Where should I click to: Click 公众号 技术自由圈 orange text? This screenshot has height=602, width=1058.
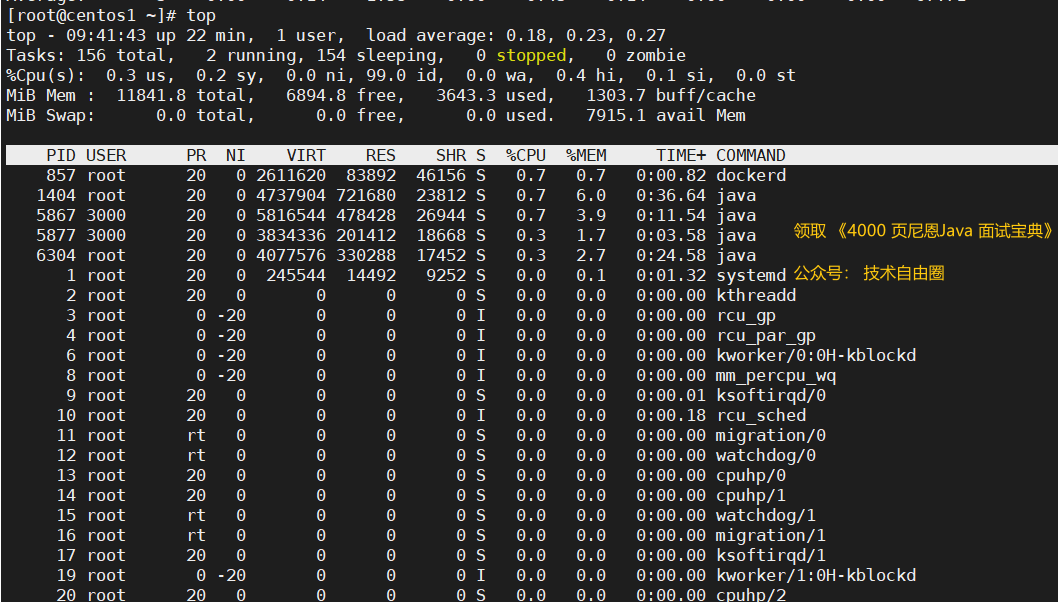(x=868, y=273)
